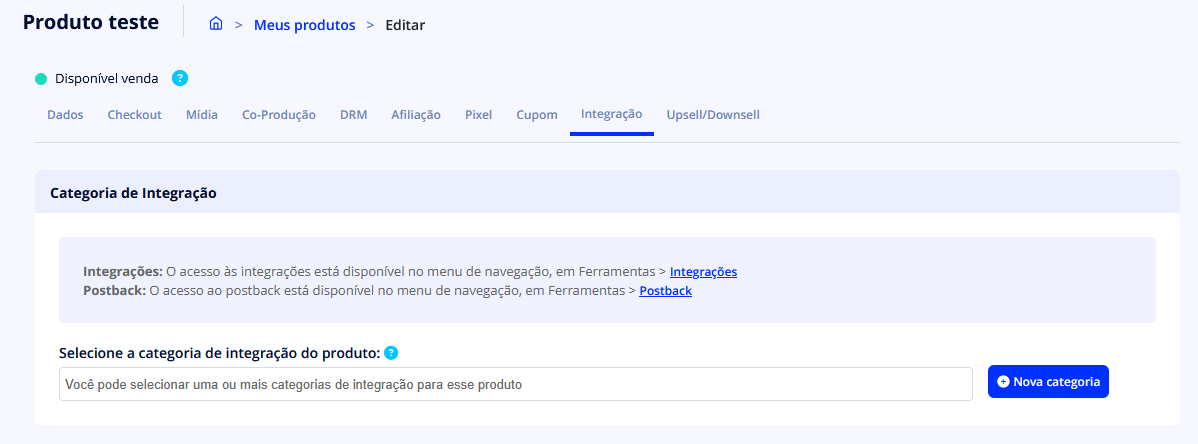
Task: Click the Editar breadcrumb item
Action: pos(405,25)
